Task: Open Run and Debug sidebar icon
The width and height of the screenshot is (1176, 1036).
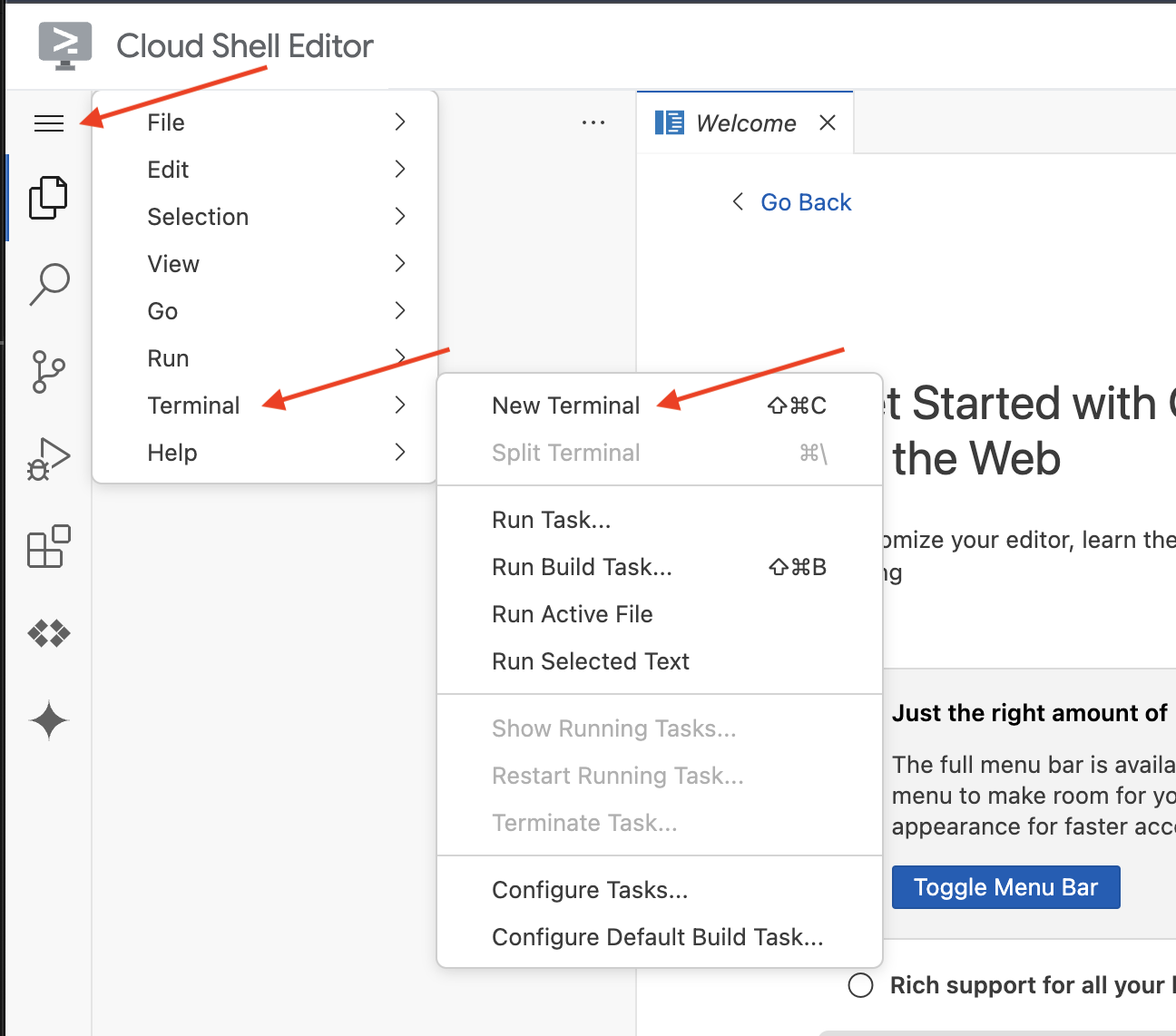Action: 48,459
